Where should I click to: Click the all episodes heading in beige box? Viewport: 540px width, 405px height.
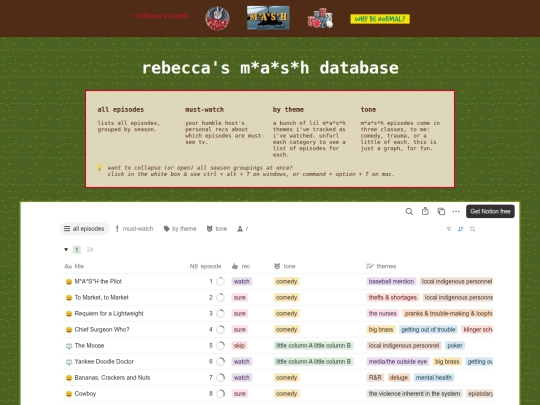[x=121, y=110]
